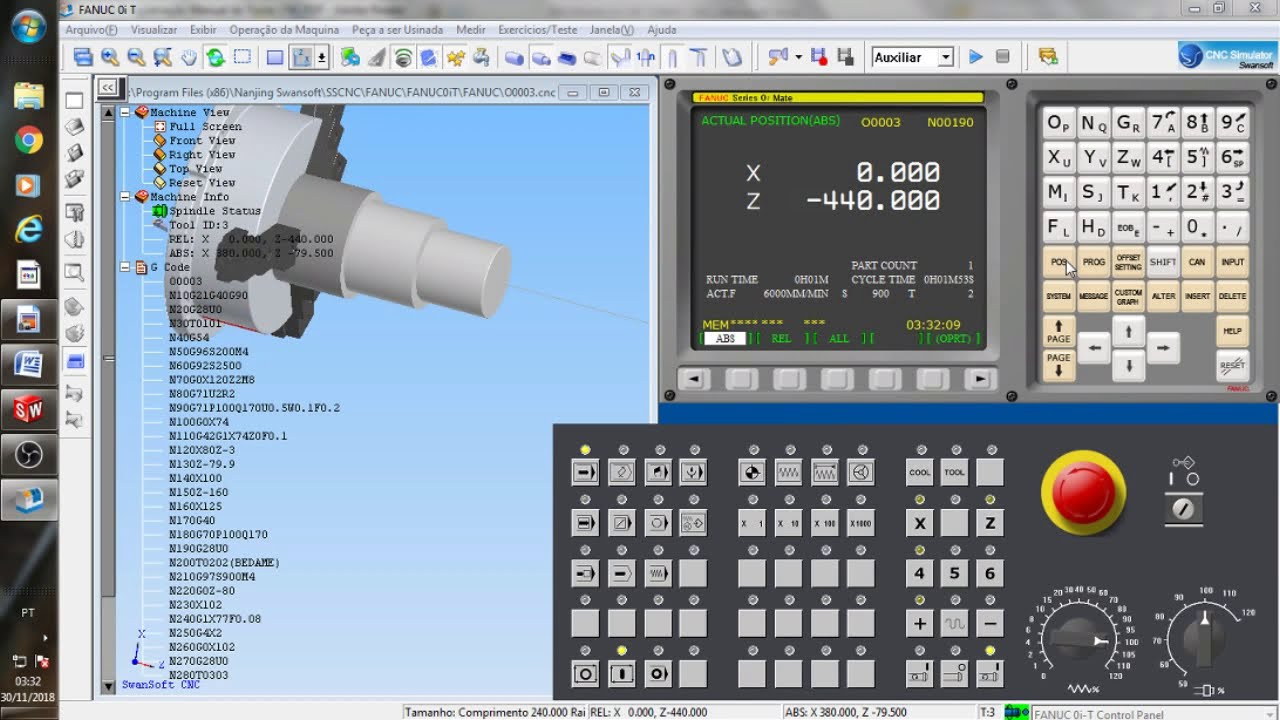Open the Exibir menu

tap(203, 30)
